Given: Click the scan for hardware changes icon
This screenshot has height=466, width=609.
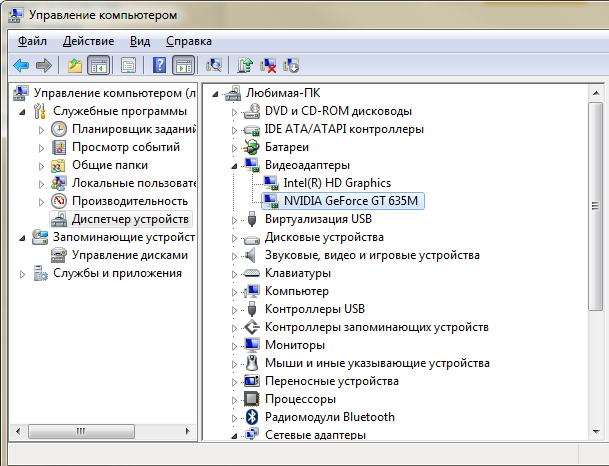Looking at the screenshot, I should (214, 65).
